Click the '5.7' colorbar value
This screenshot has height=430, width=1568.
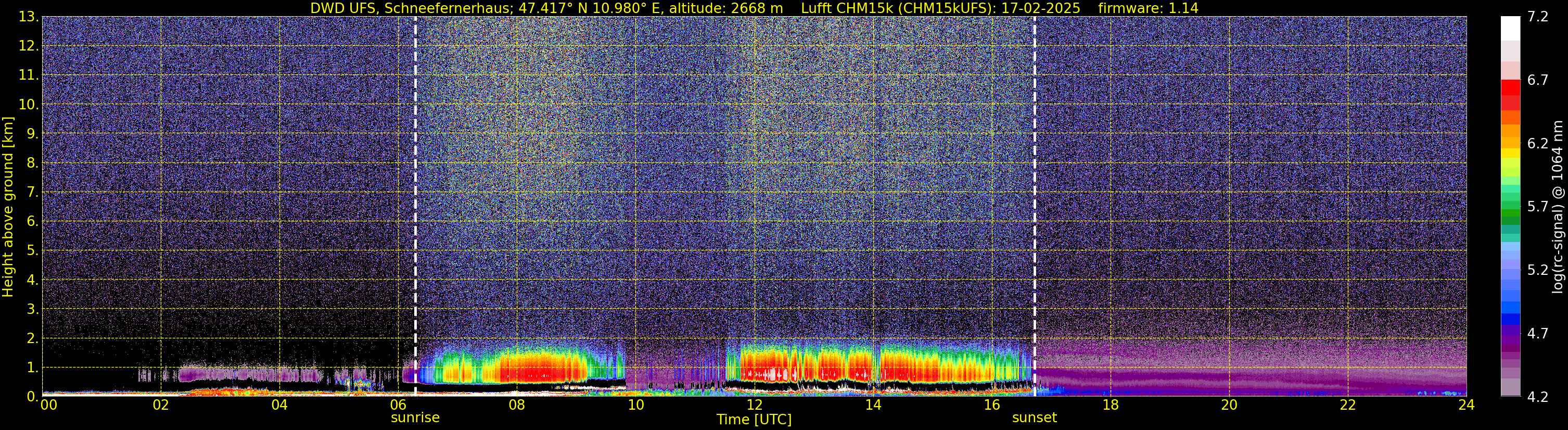[1538, 207]
